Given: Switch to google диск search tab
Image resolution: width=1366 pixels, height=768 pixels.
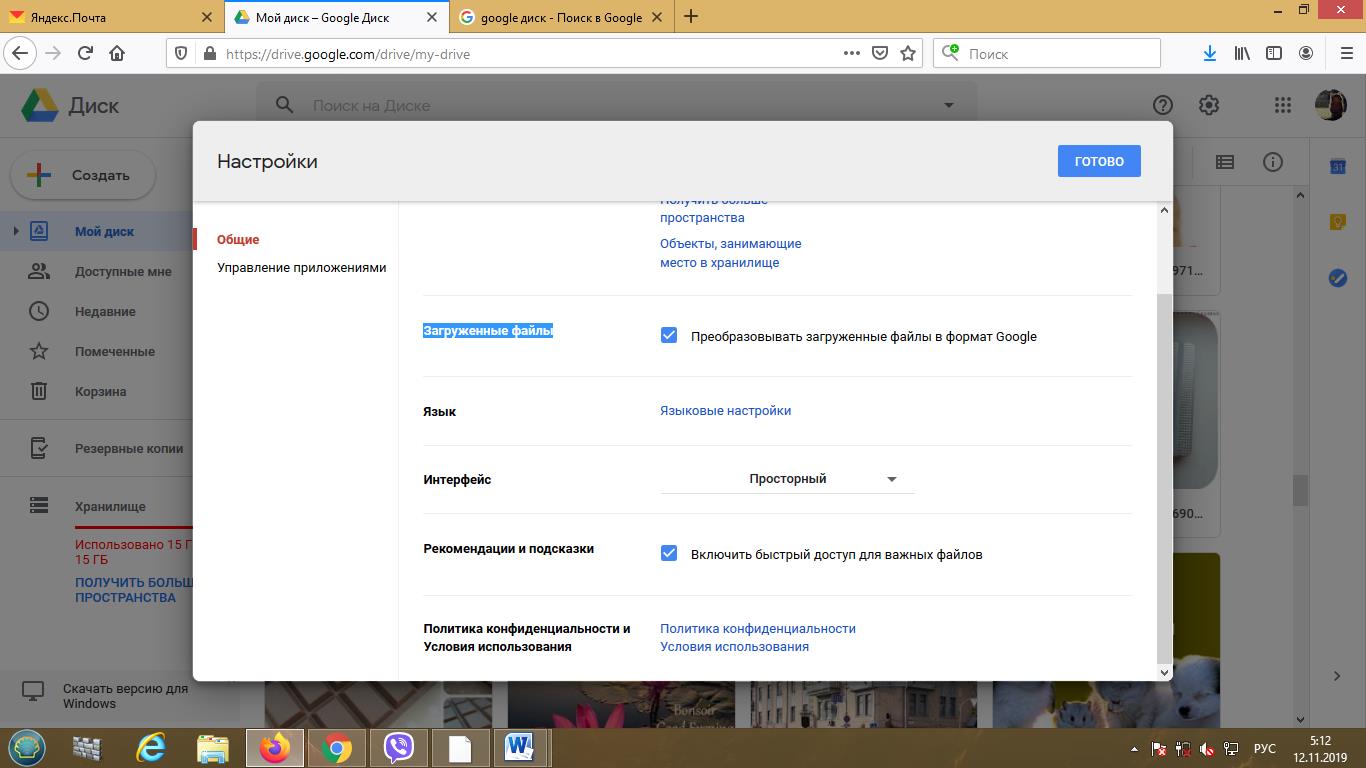Looking at the screenshot, I should (x=561, y=17).
